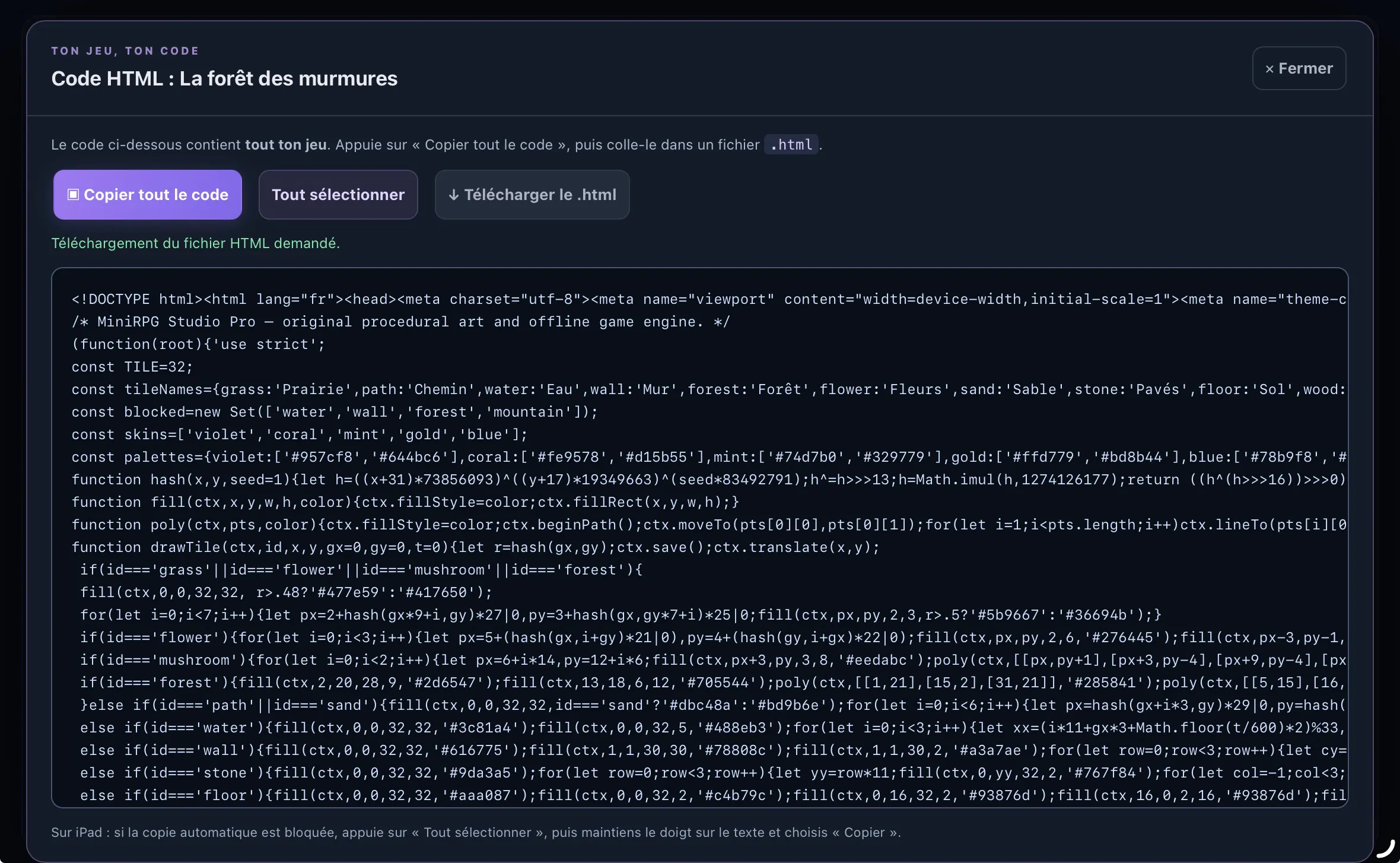Click the line else if(id==='wall')
This screenshot has width=1400, height=863.
(713, 750)
